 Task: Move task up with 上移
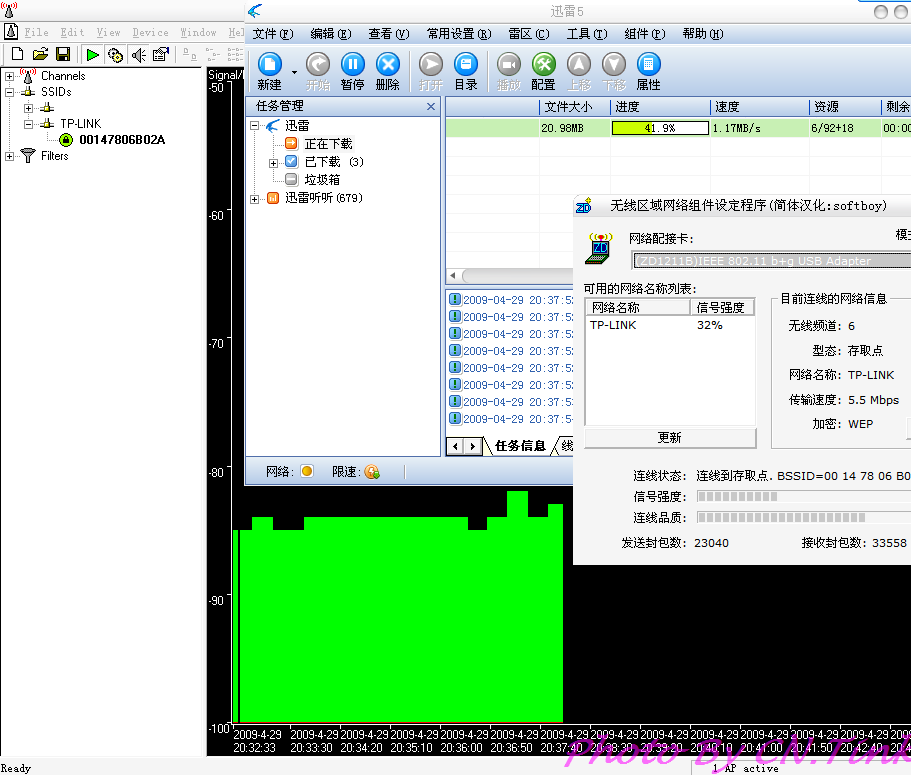[579, 72]
